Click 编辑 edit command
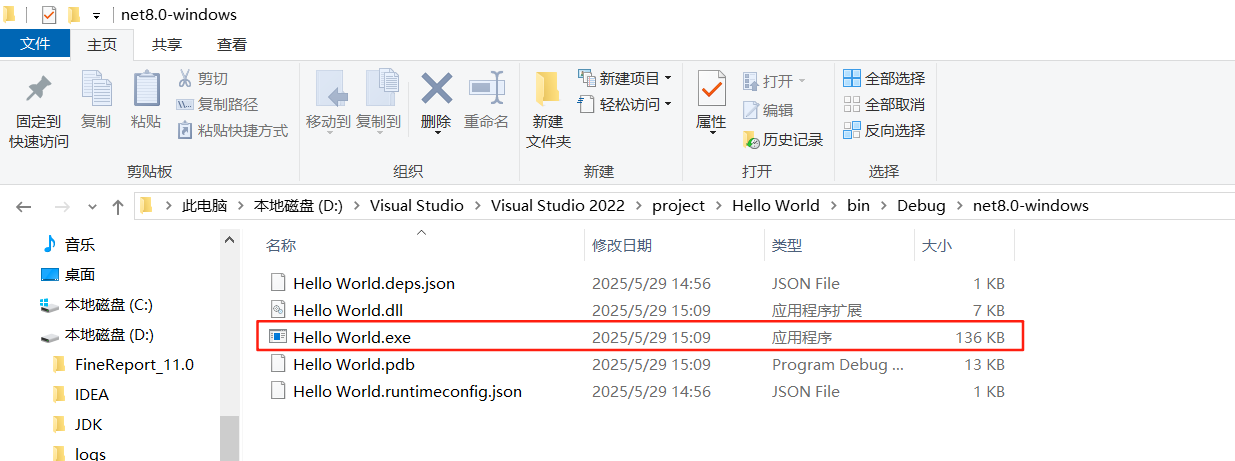The height and width of the screenshot is (461, 1235). 768,110
